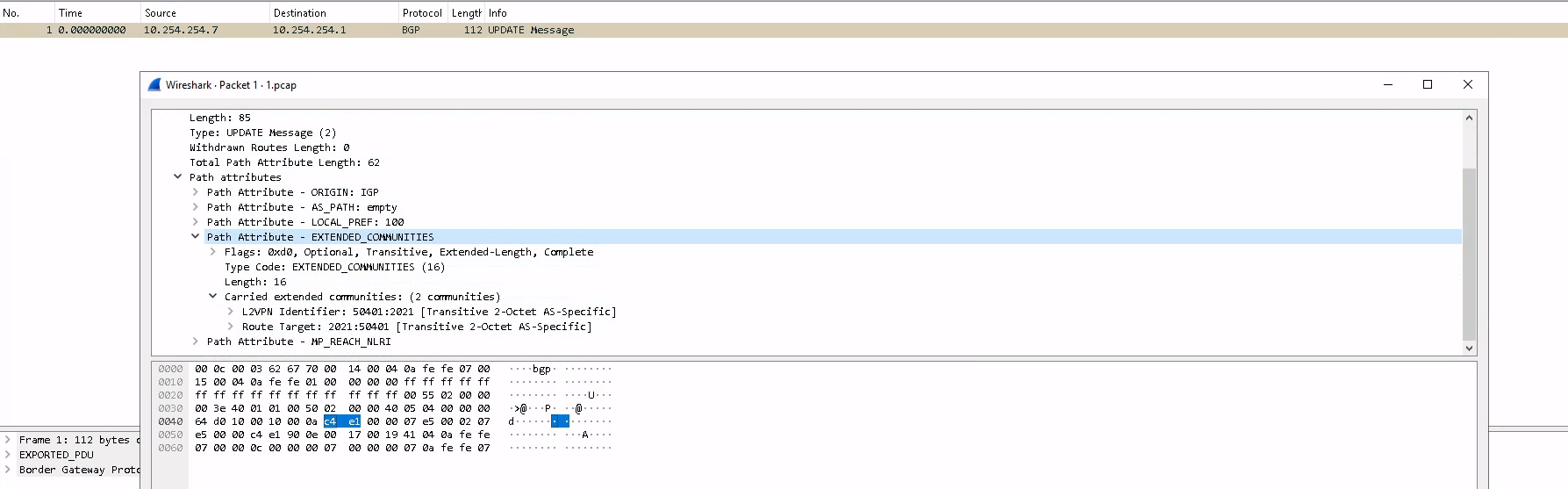Collapse the Path attributes tree node
This screenshot has height=489, width=1568.
click(x=178, y=177)
